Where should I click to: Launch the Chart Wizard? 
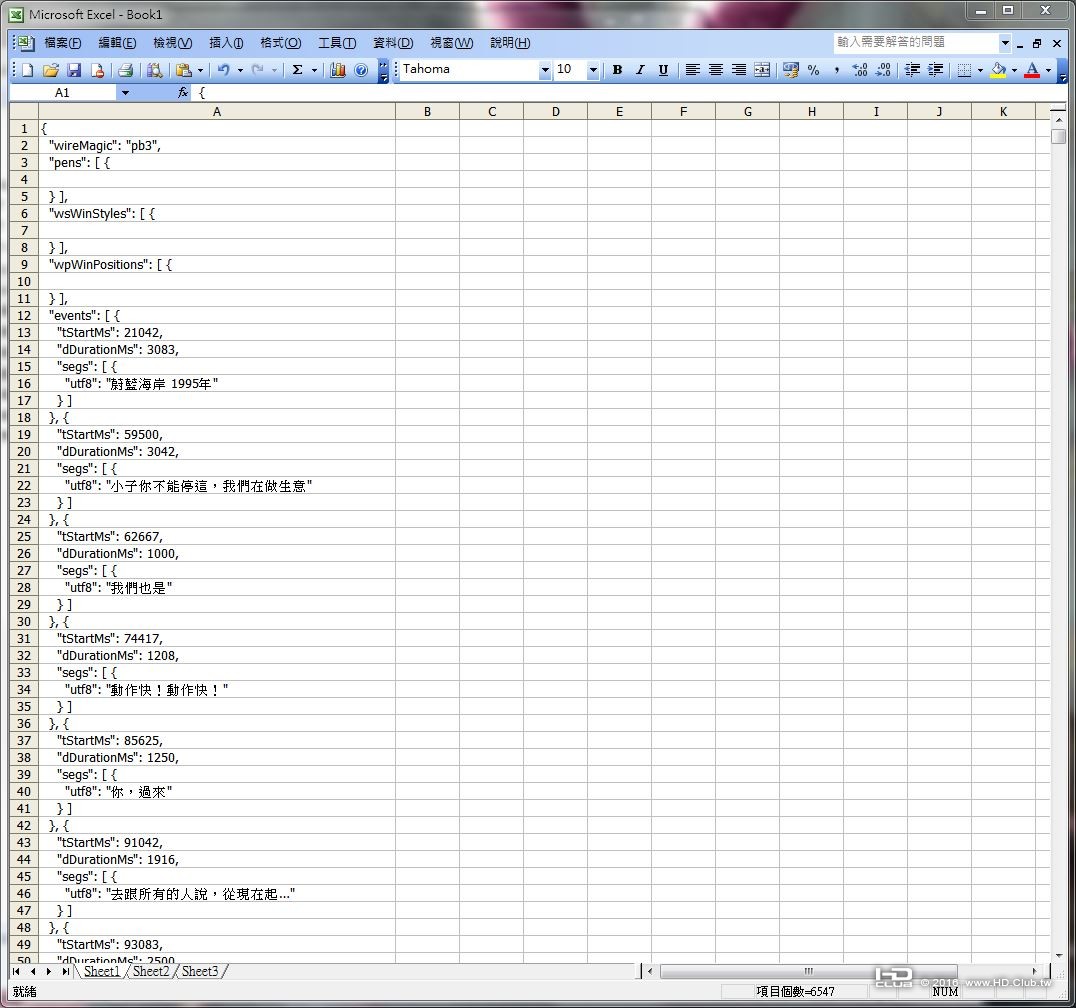(x=338, y=70)
